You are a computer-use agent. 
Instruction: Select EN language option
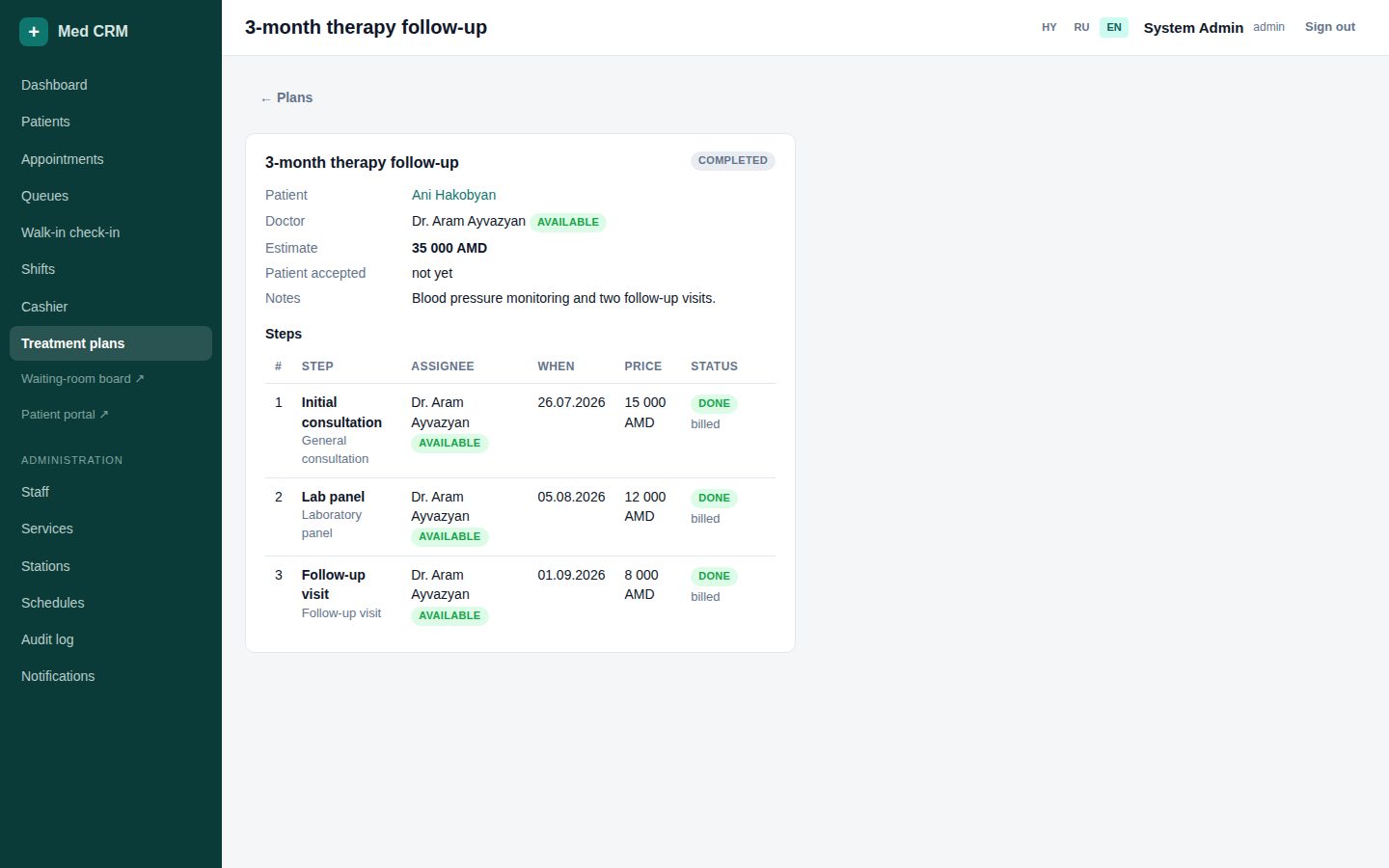click(1114, 27)
